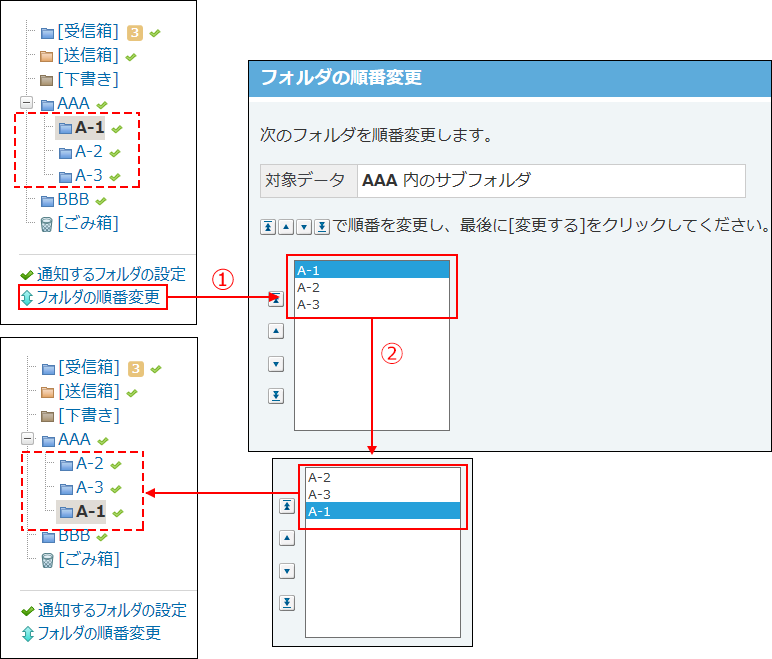
Task: Click lower tree 送信箱 orange folder icon
Action: pos(47,393)
